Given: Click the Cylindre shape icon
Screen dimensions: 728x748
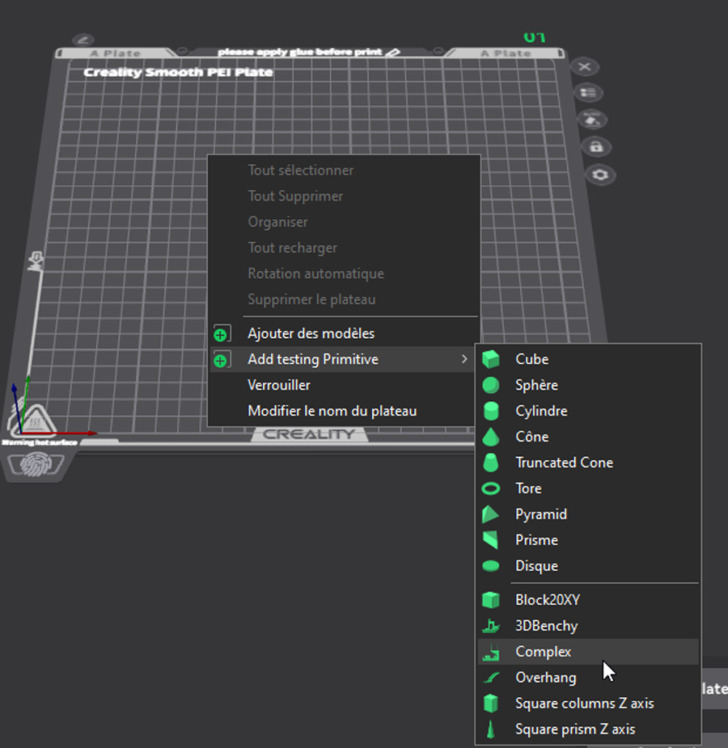Looking at the screenshot, I should pyautogui.click(x=490, y=411).
